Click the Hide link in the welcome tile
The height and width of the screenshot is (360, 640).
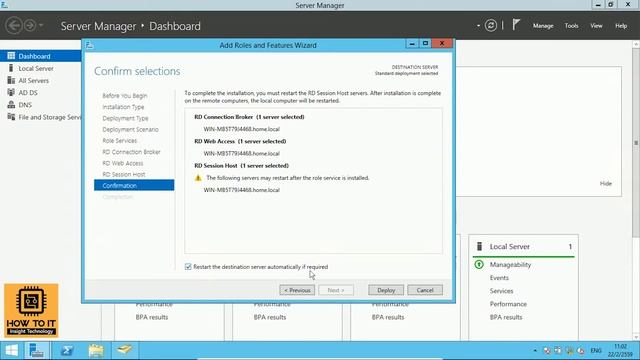605,184
